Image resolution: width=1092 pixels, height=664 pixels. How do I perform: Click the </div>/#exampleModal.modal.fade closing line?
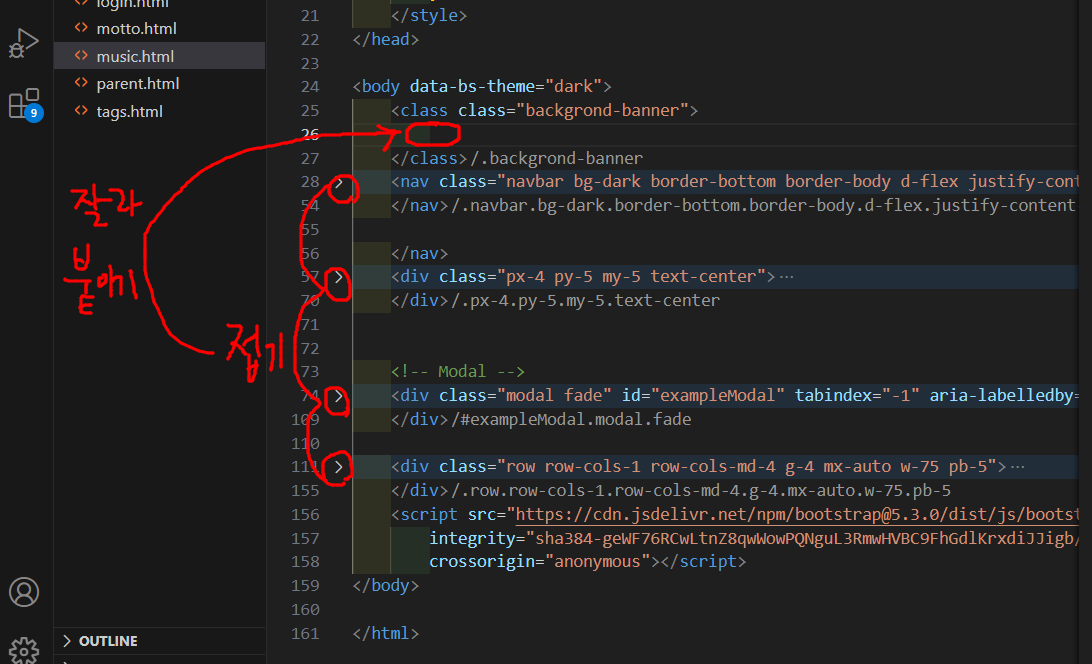pos(541,419)
